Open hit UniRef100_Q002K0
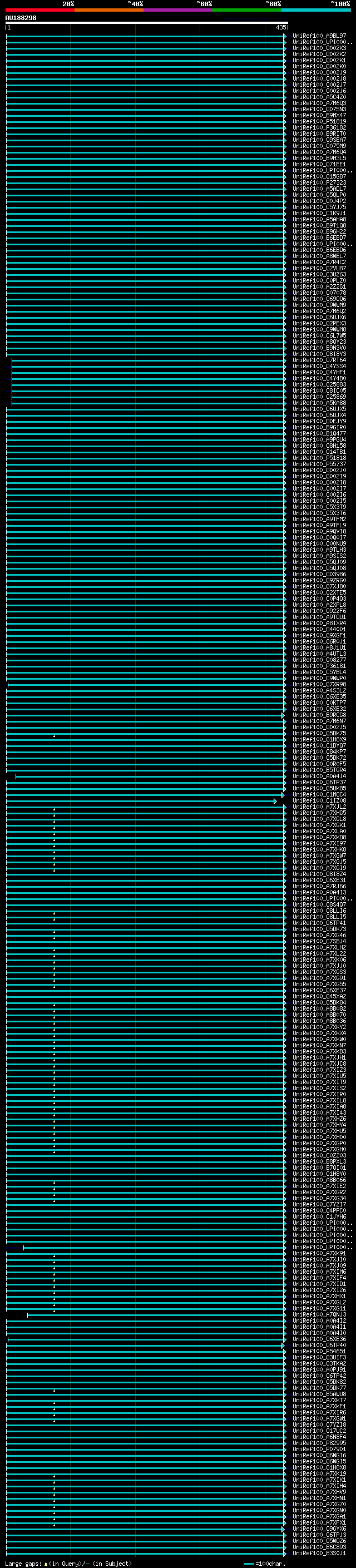 click(319, 66)
